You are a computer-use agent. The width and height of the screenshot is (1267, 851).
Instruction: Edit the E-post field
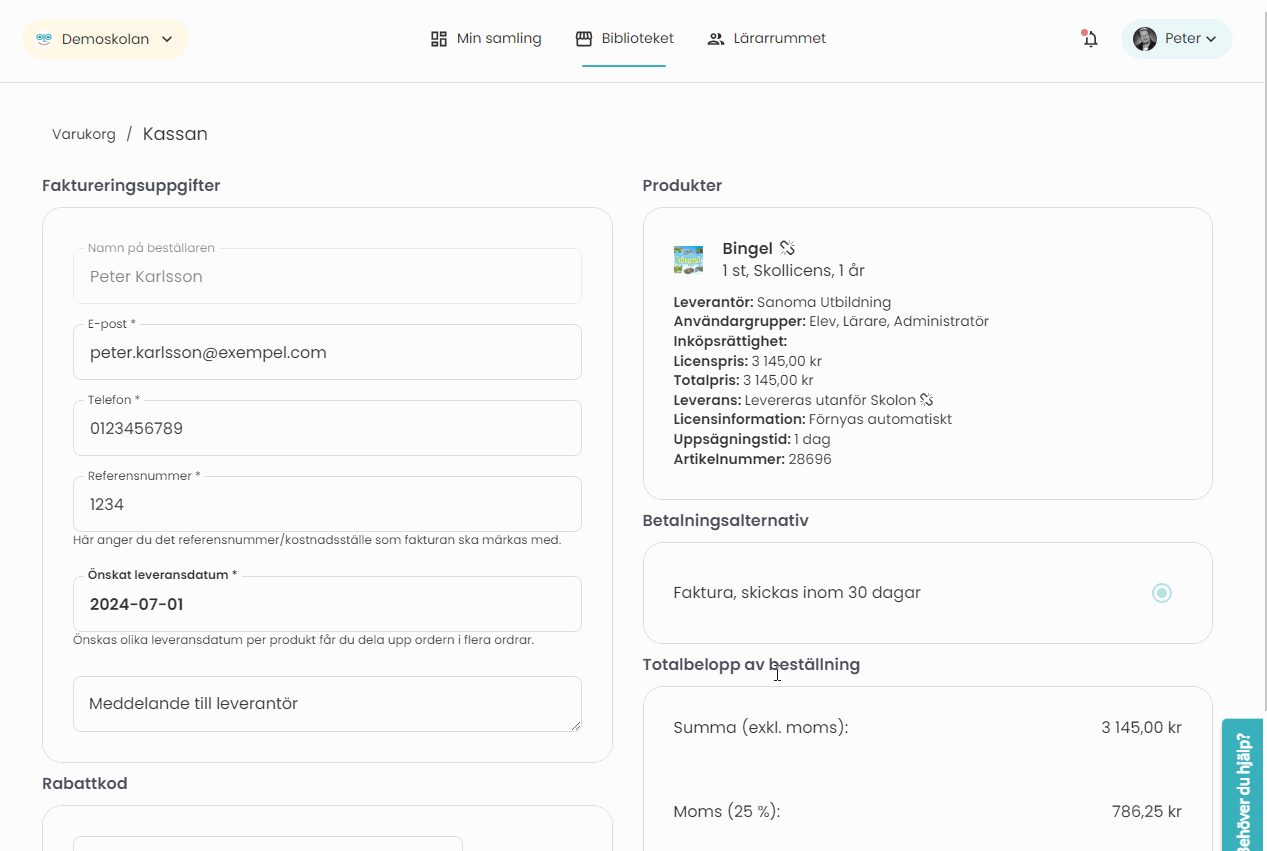coord(327,352)
